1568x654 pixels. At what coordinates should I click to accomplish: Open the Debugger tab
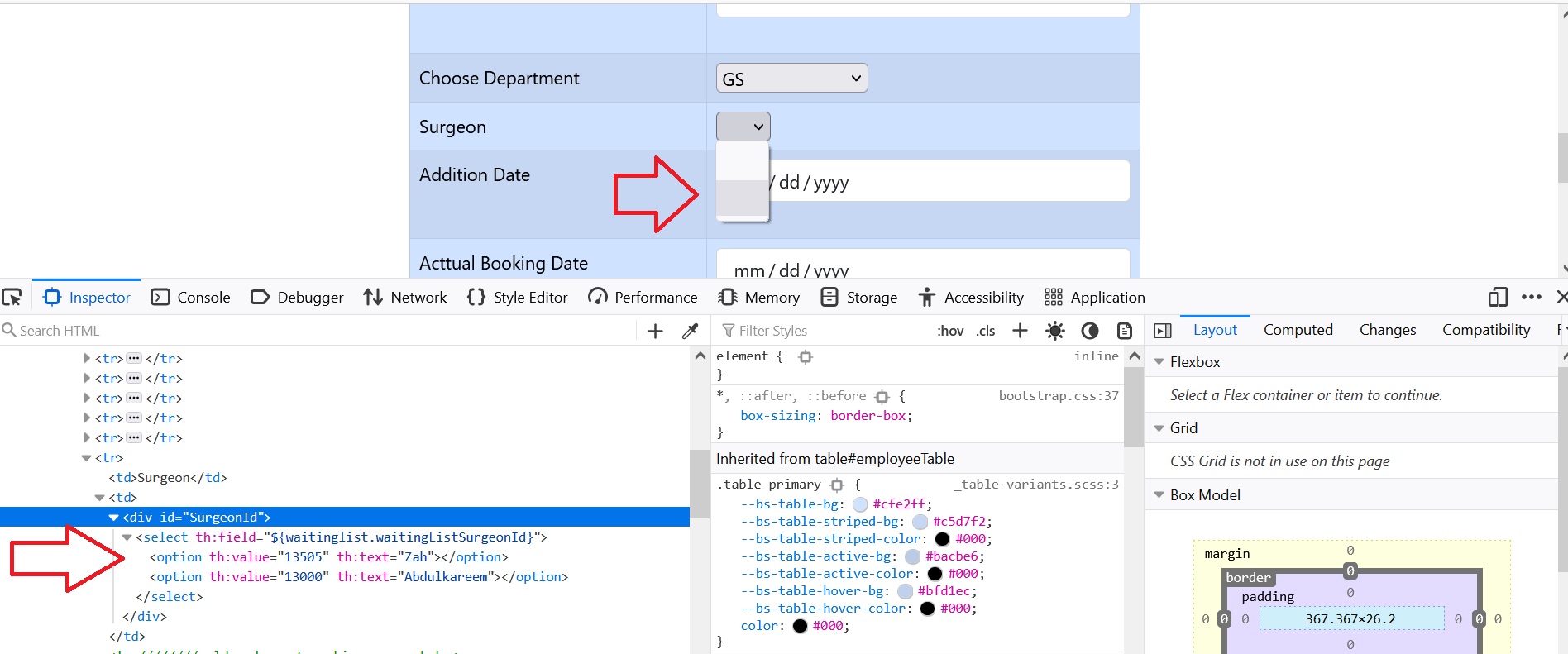tap(297, 297)
